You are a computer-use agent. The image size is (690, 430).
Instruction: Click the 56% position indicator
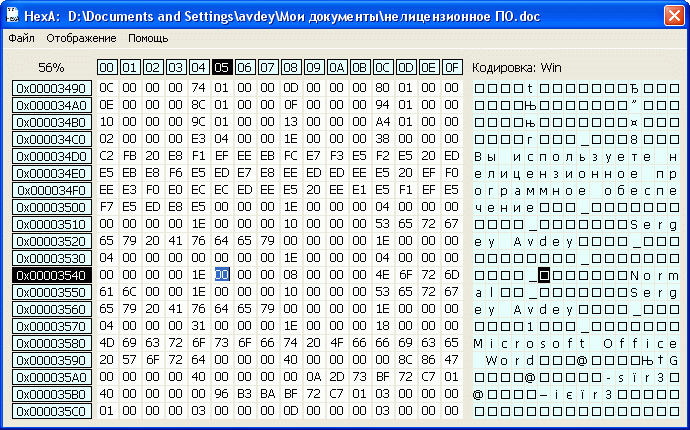[51, 67]
